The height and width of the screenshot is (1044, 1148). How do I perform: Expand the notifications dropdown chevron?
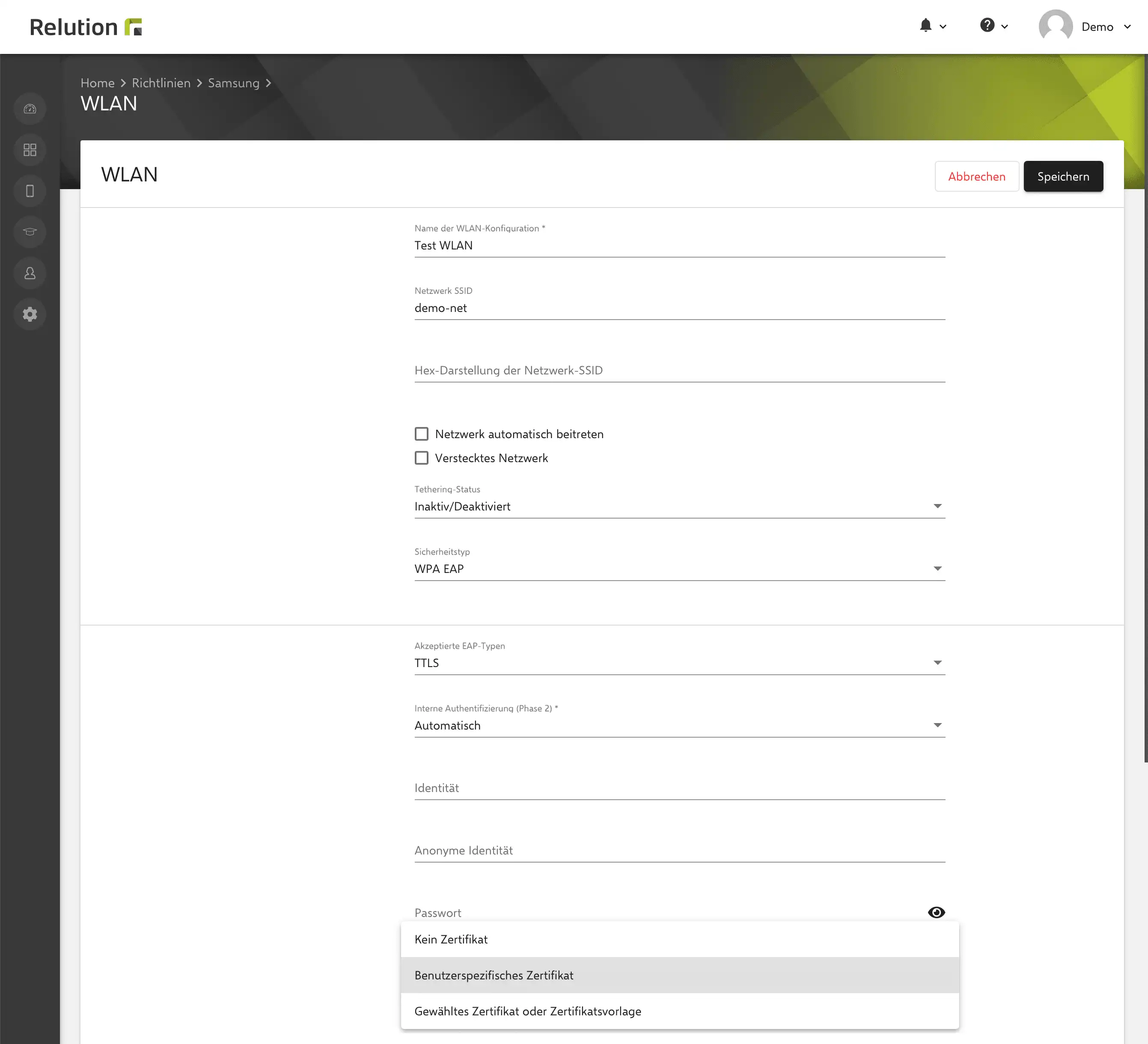[943, 27]
